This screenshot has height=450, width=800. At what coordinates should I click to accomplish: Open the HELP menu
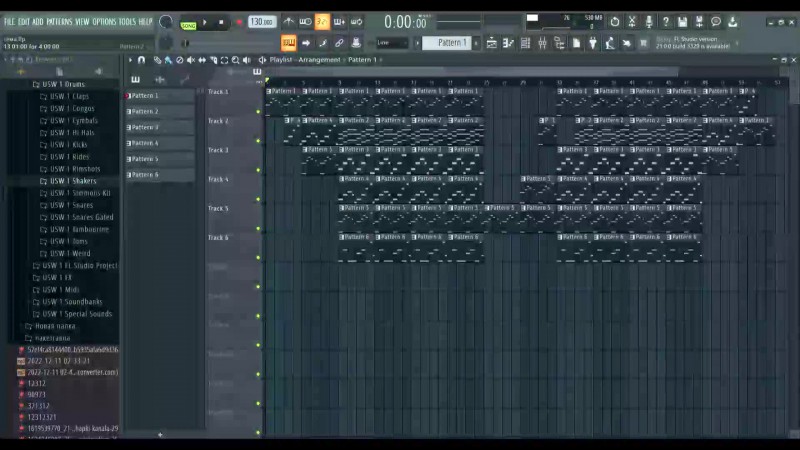click(145, 22)
